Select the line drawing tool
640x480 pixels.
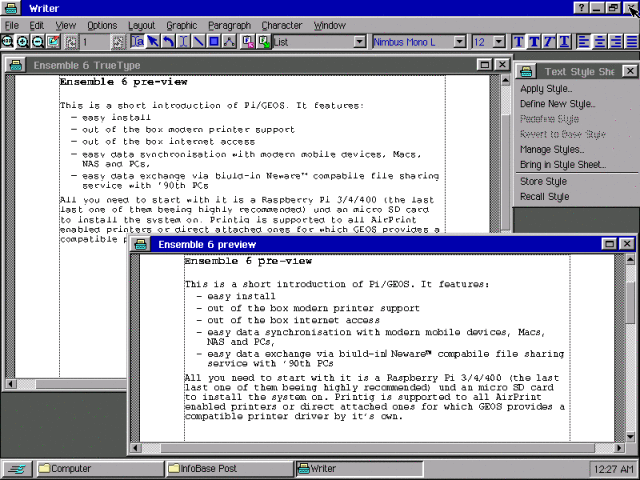198,42
